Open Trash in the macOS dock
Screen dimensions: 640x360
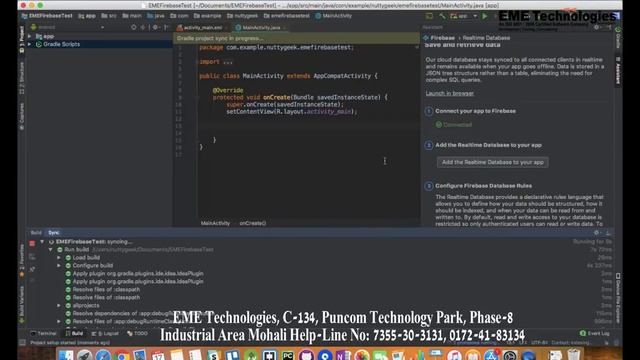[573, 355]
